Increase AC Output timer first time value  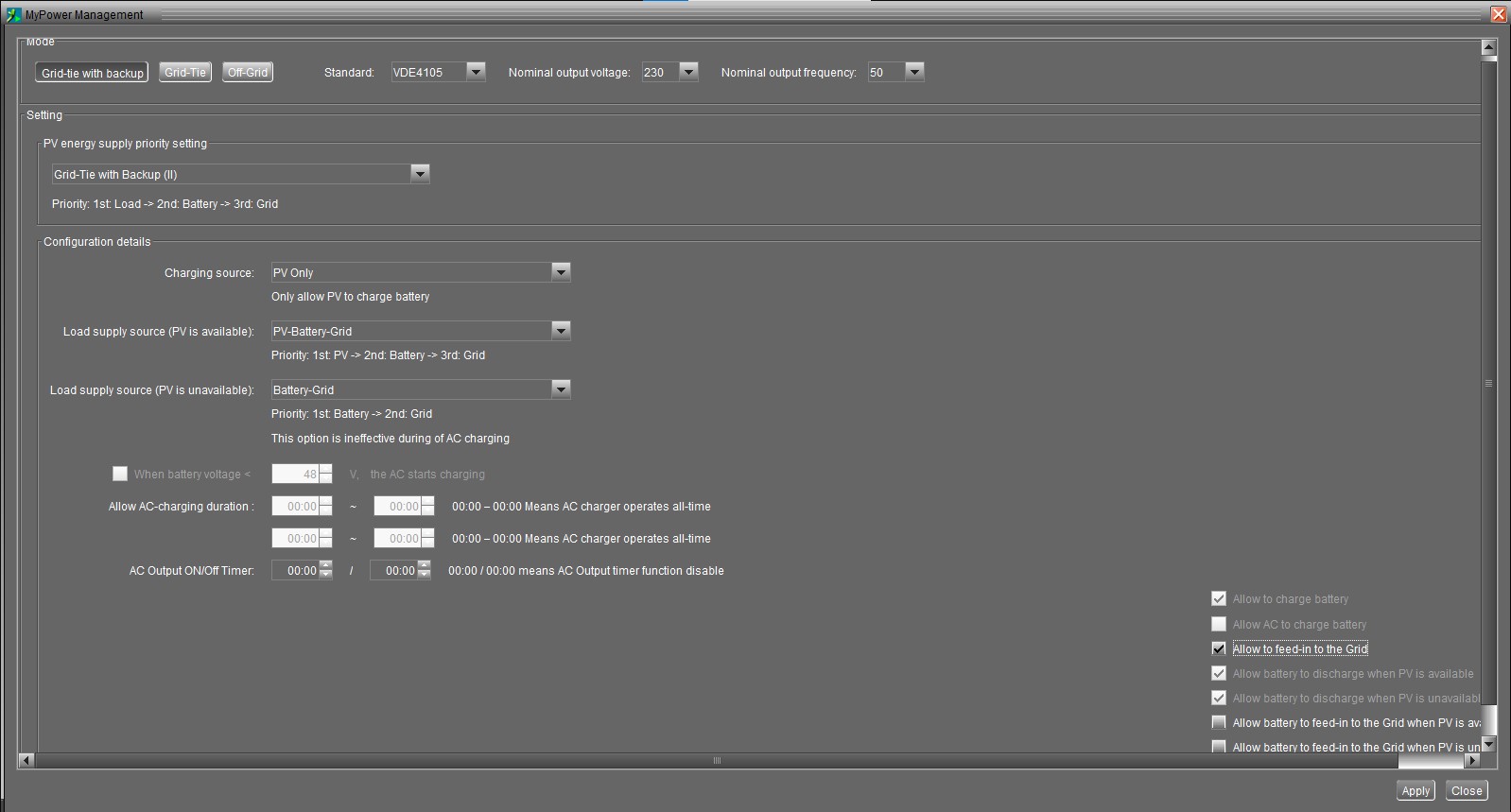tap(326, 565)
